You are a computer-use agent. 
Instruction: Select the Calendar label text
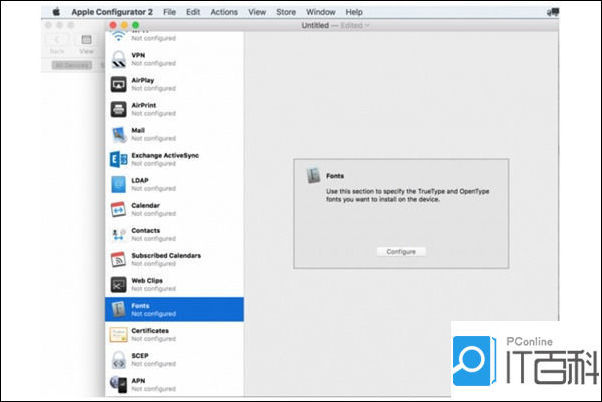coord(146,205)
